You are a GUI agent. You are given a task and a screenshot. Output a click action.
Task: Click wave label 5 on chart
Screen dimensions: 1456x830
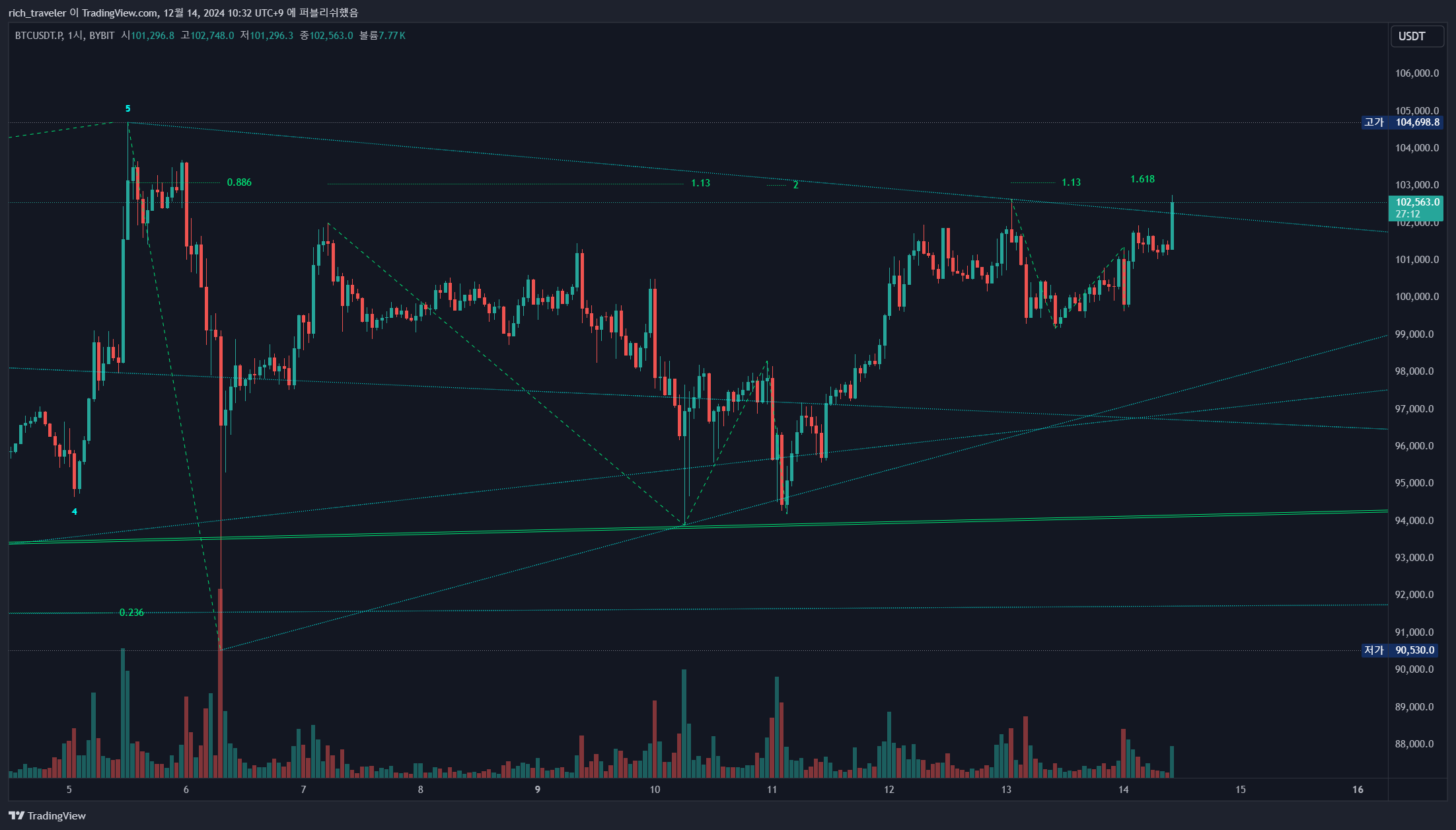pos(128,108)
